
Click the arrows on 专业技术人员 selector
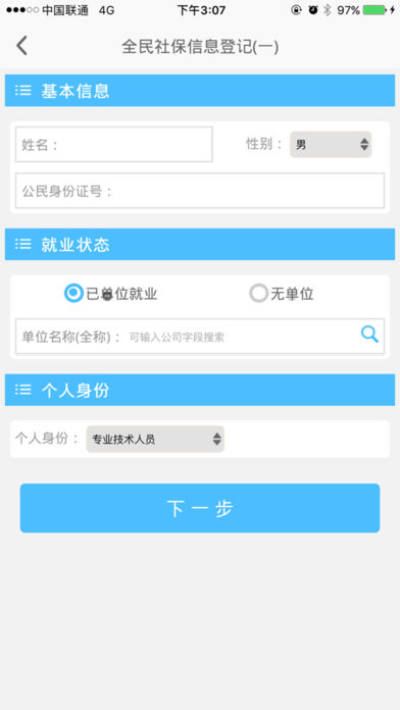click(217, 439)
